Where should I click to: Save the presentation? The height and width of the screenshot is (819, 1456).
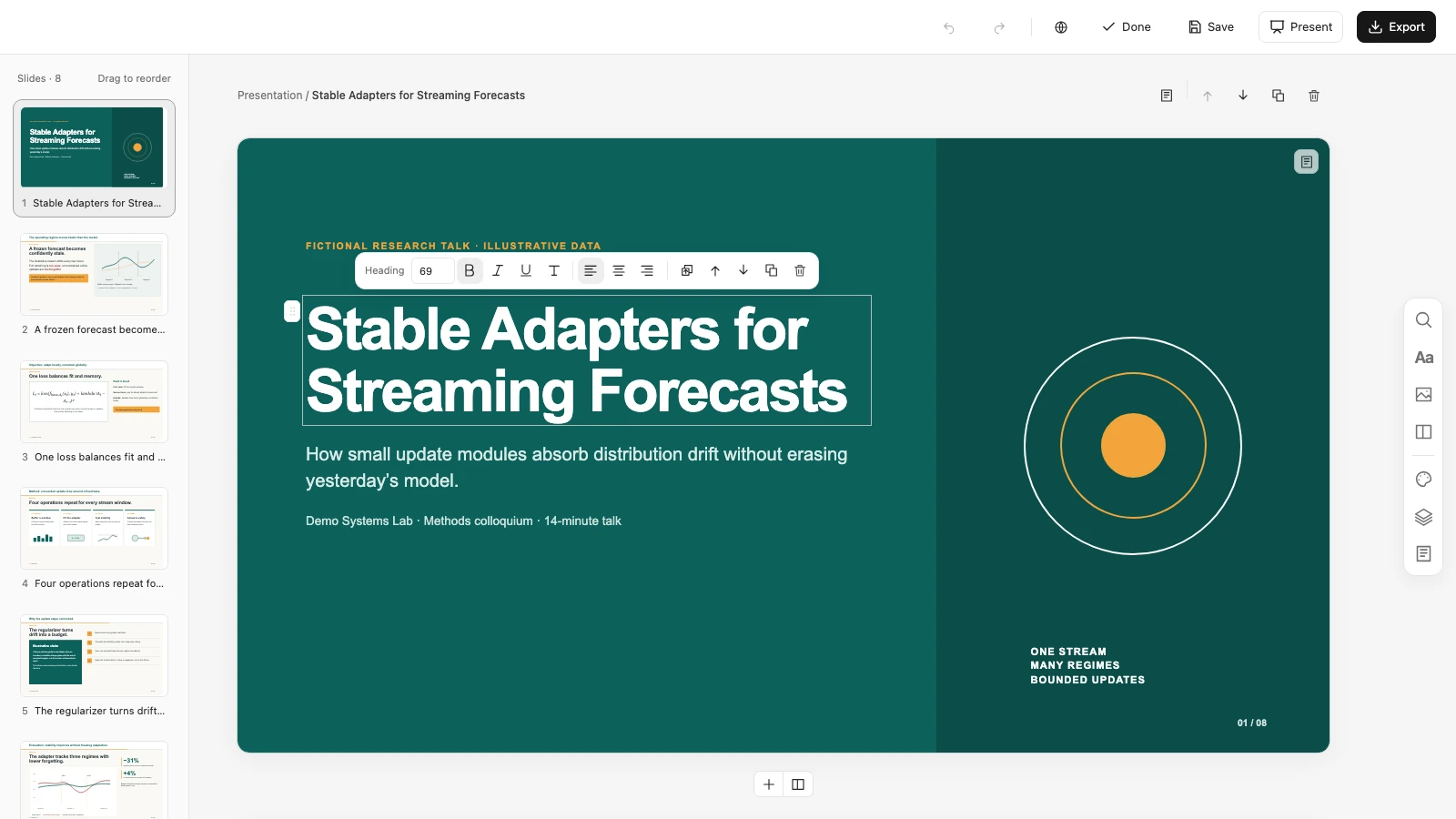coord(1211,27)
